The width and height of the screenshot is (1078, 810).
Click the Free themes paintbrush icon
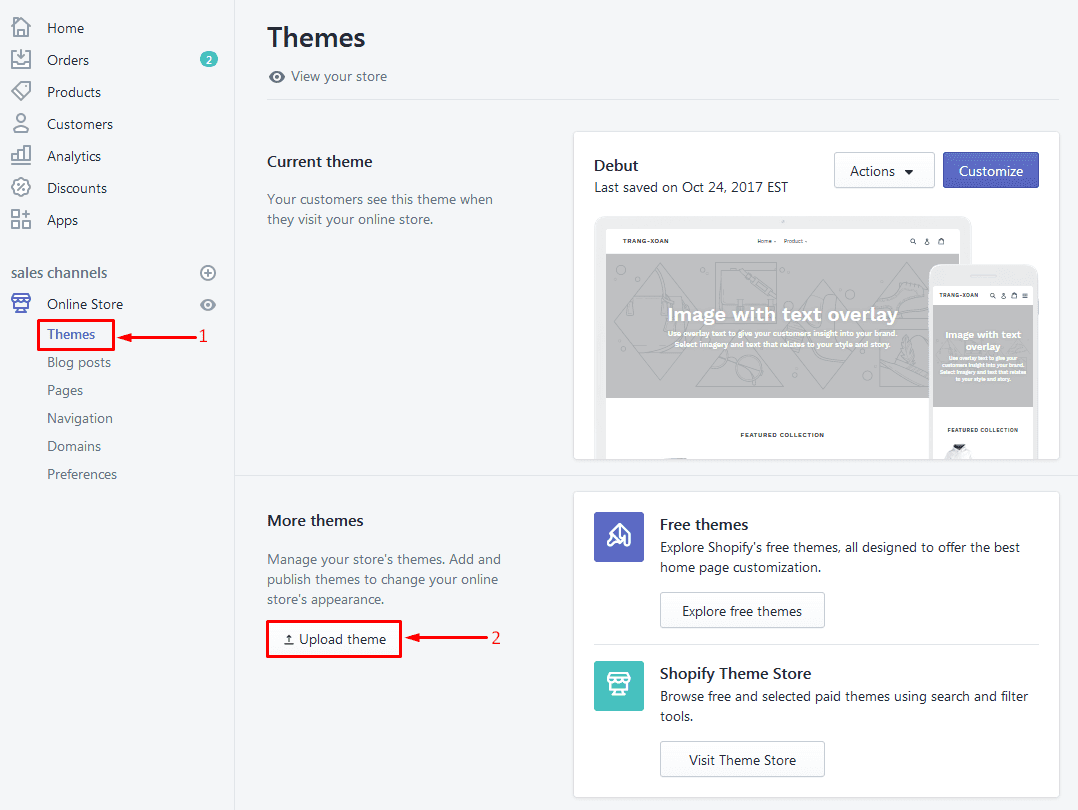point(618,537)
